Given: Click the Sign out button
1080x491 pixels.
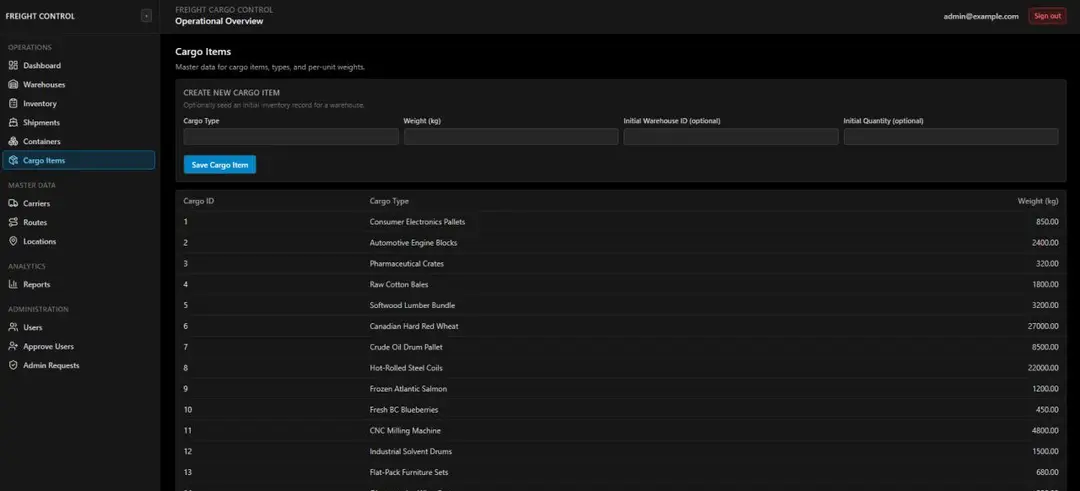Looking at the screenshot, I should click(x=1047, y=16).
